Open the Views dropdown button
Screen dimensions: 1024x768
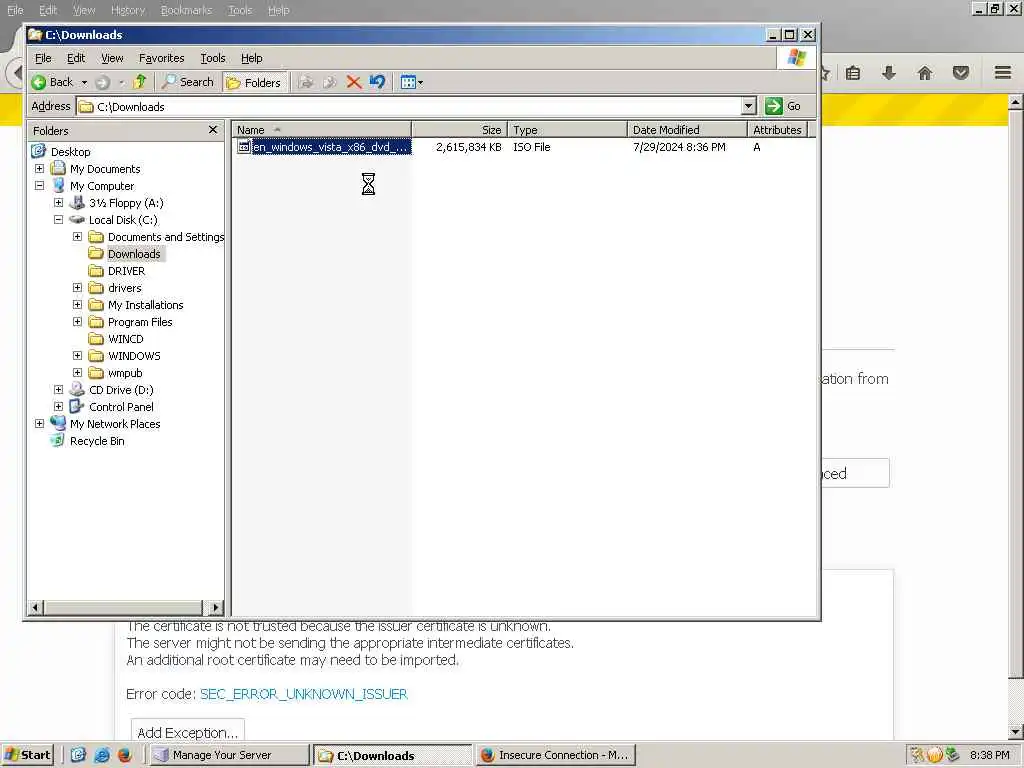(411, 82)
